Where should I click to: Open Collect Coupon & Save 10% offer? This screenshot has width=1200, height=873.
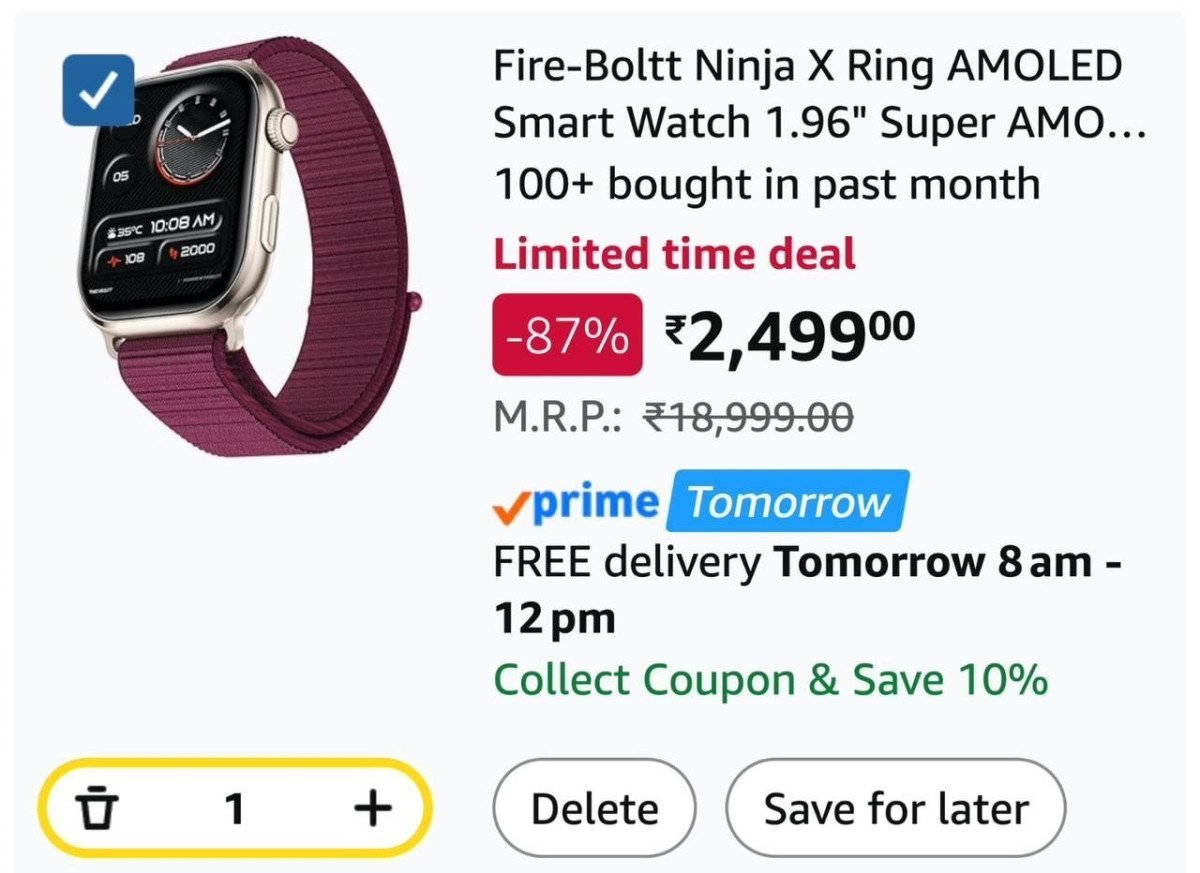(x=767, y=679)
